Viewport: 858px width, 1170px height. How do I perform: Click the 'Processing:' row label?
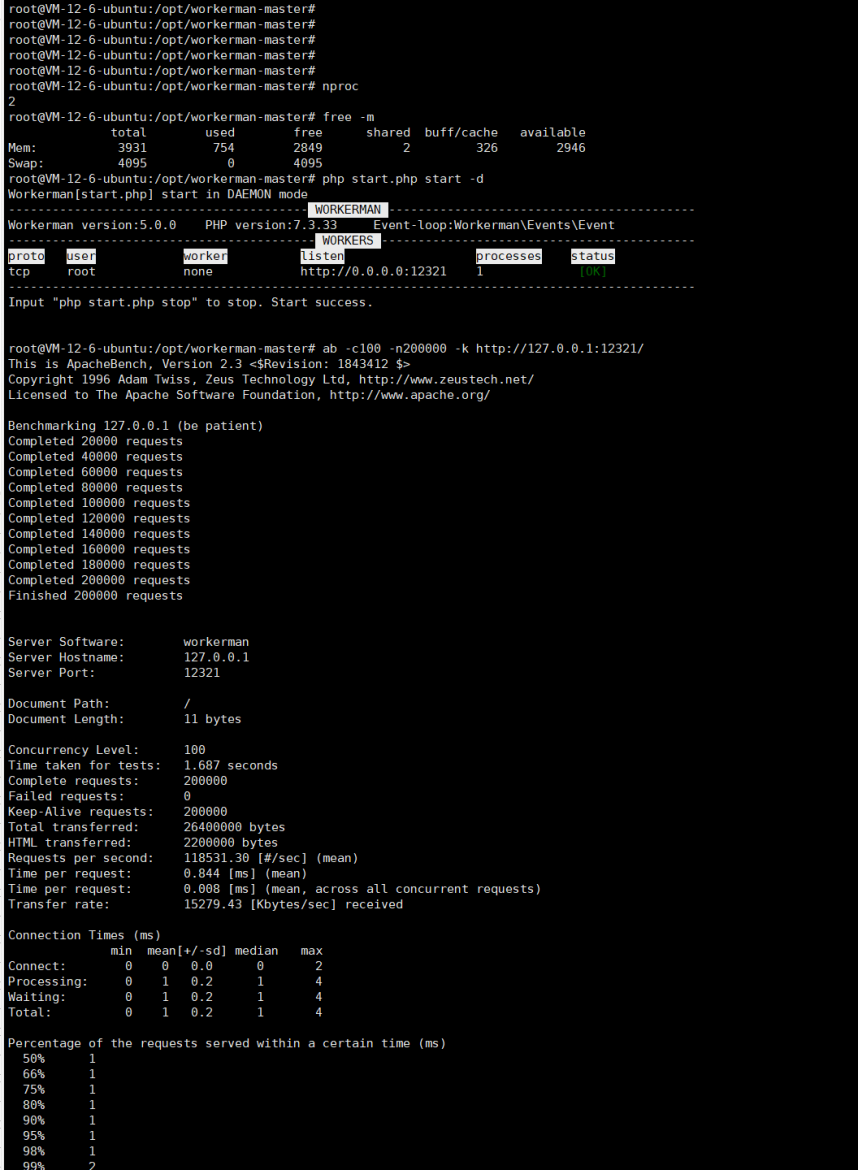coord(48,981)
